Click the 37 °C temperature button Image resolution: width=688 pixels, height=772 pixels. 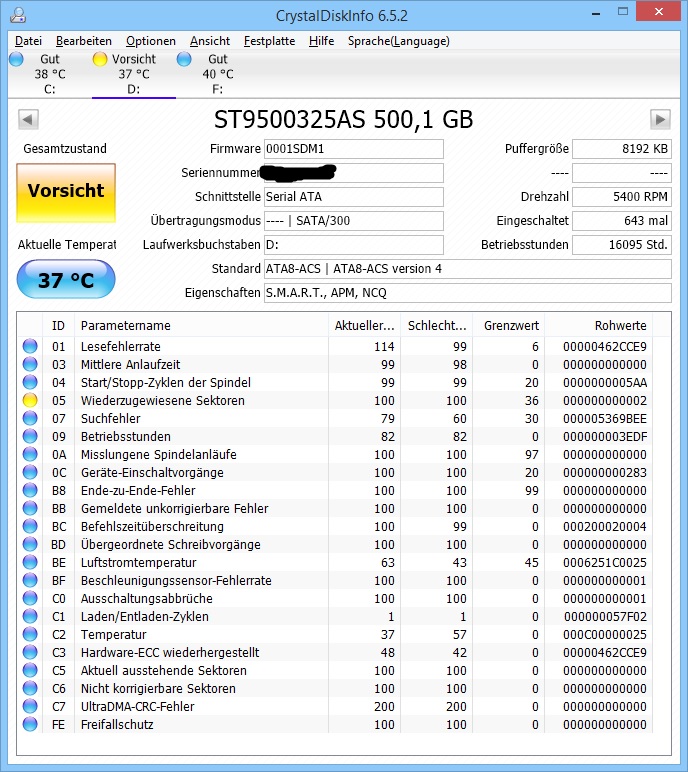[66, 280]
